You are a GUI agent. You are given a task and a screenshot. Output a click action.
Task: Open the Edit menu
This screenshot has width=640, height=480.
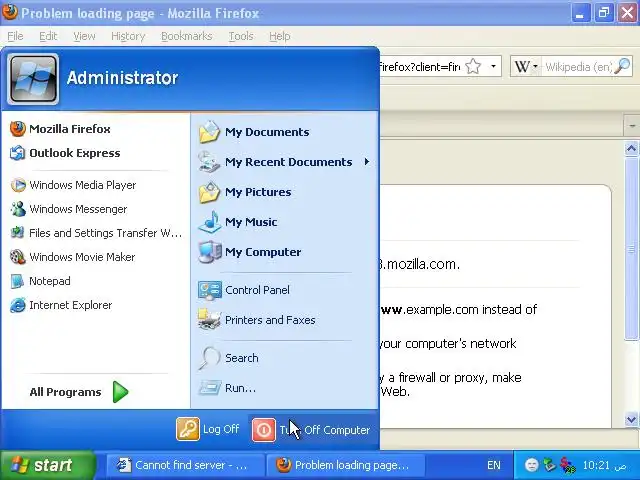pyautogui.click(x=48, y=36)
